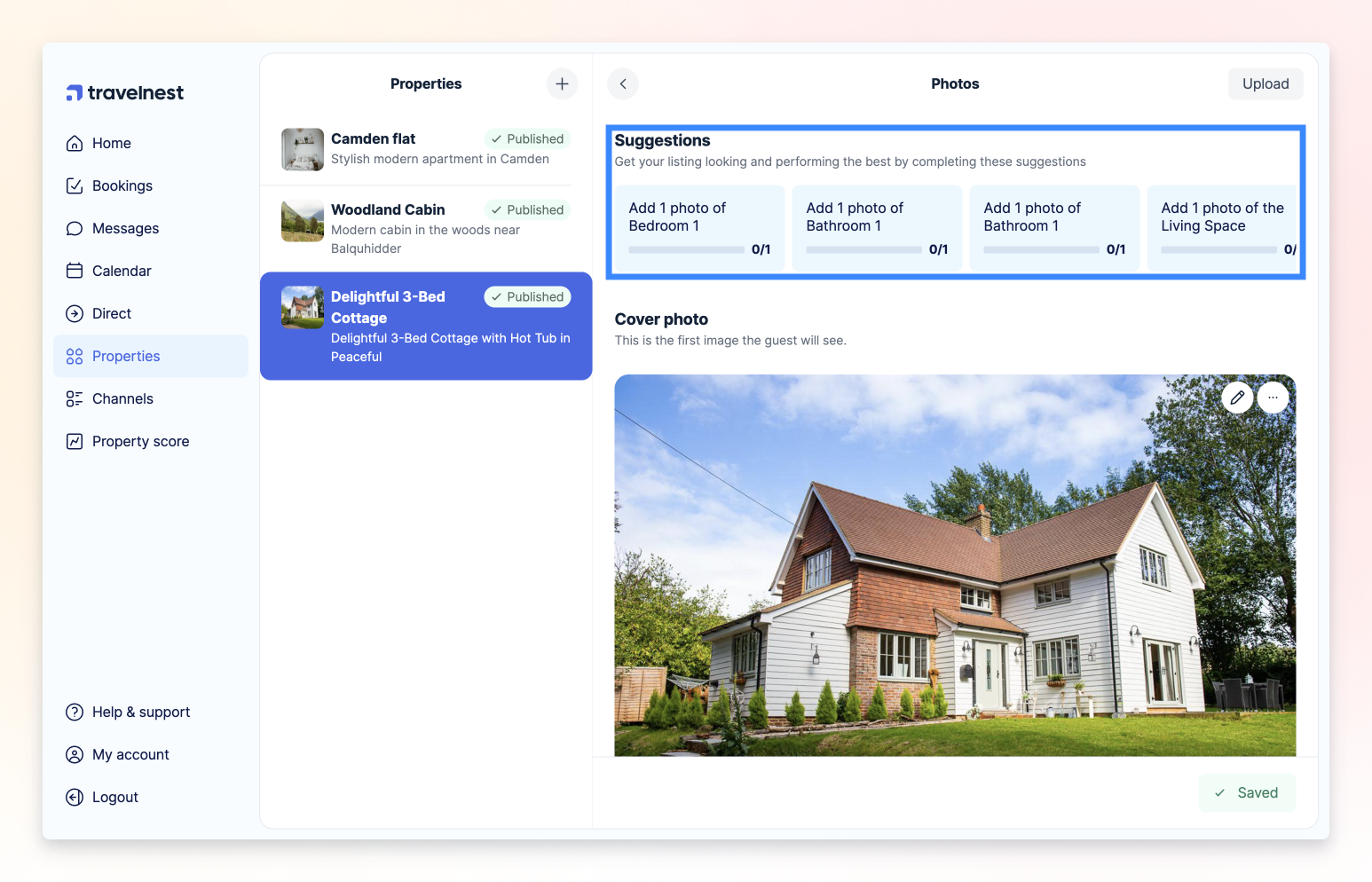Click the pencil edit icon on cover photo
Viewport: 1372px width, 882px height.
point(1237,398)
